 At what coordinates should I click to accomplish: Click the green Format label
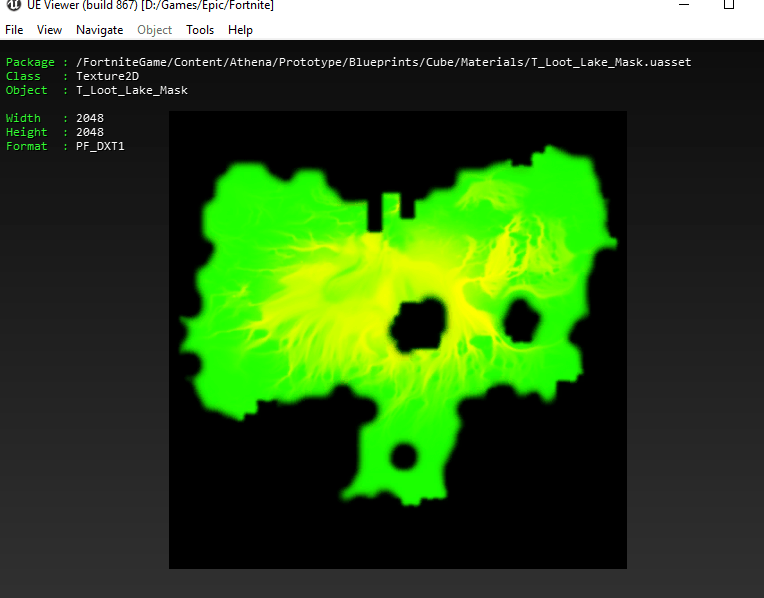coord(26,146)
